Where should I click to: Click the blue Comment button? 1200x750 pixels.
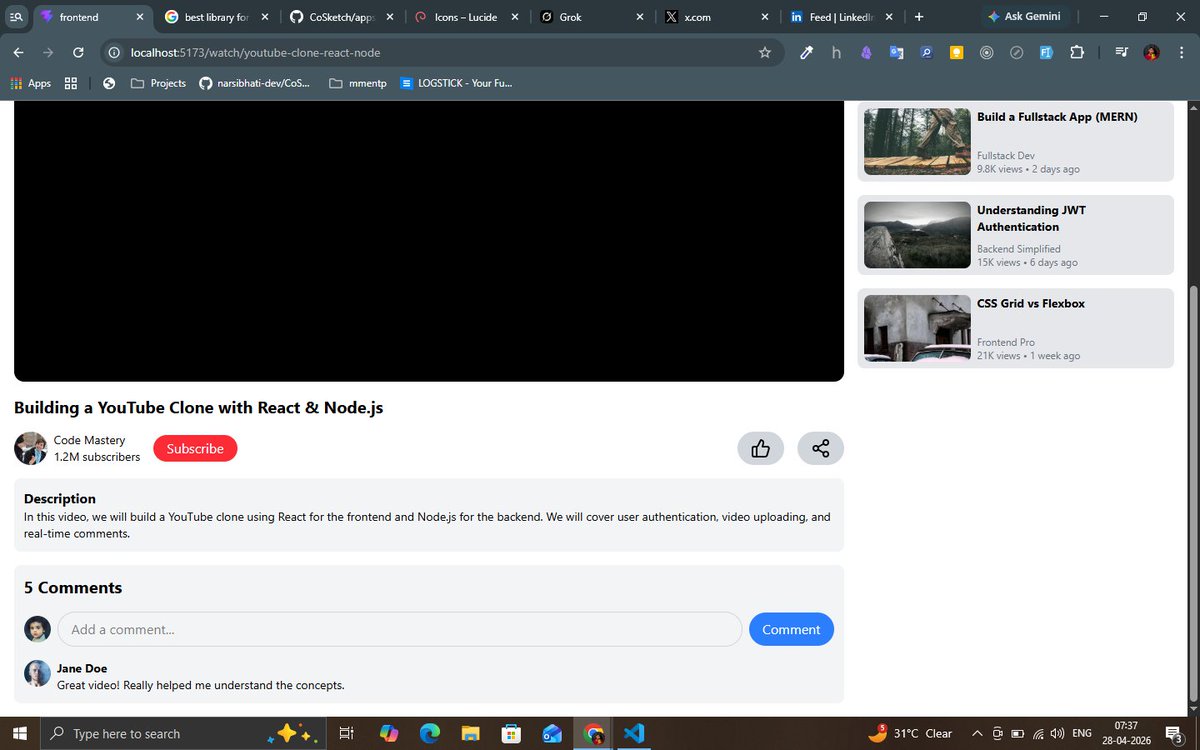click(791, 629)
